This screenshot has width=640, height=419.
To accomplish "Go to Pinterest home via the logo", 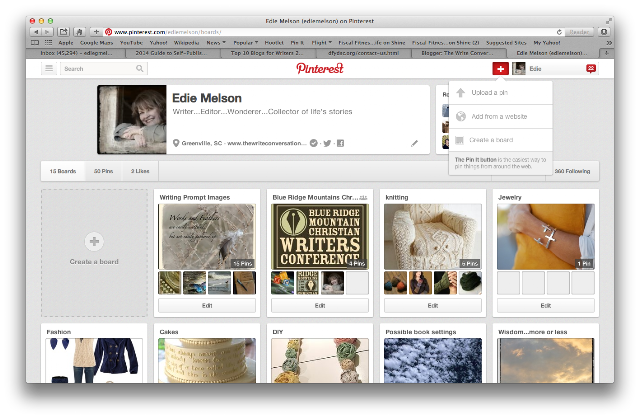I will click(320, 68).
